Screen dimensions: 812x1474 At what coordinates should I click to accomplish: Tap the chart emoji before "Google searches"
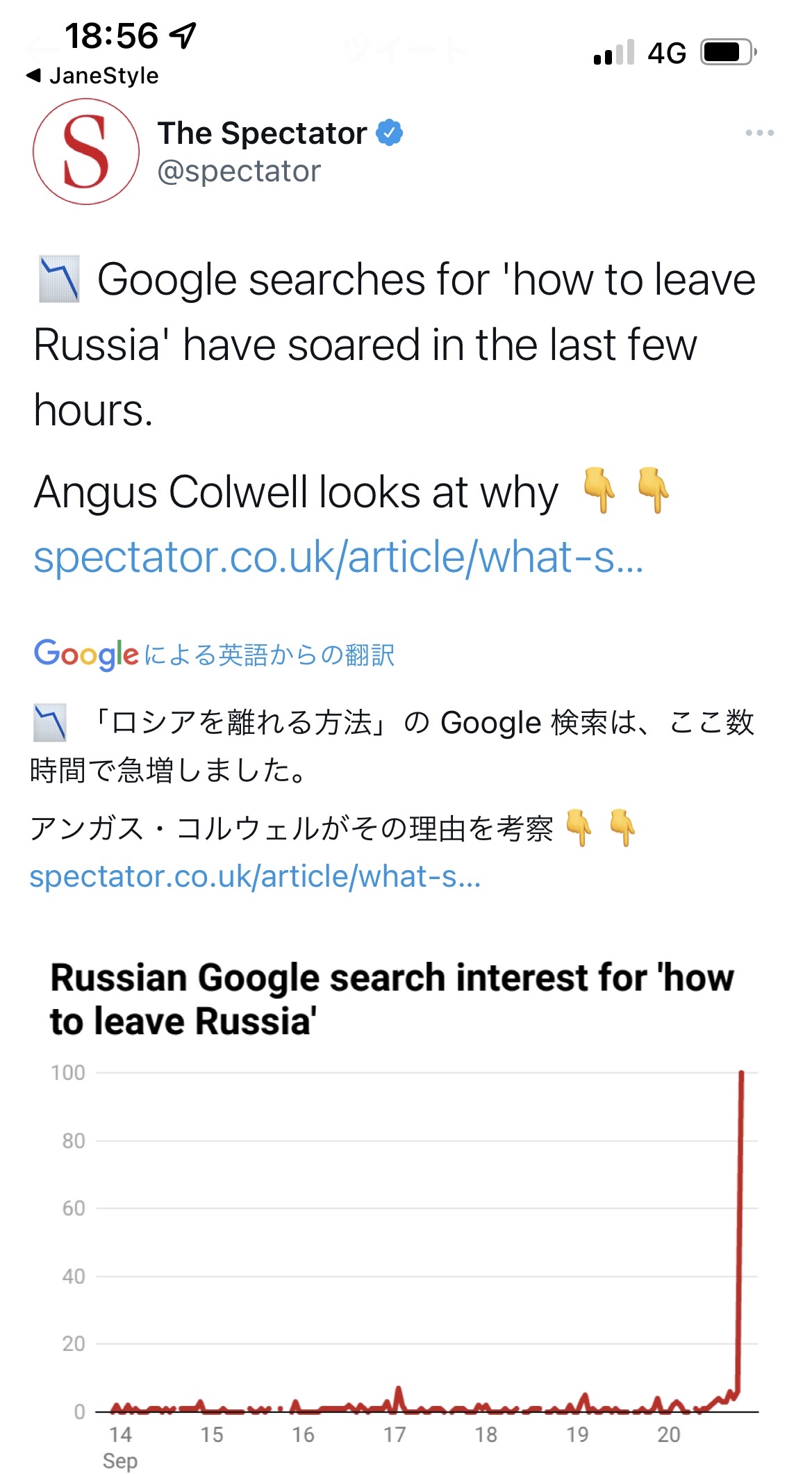tap(59, 279)
